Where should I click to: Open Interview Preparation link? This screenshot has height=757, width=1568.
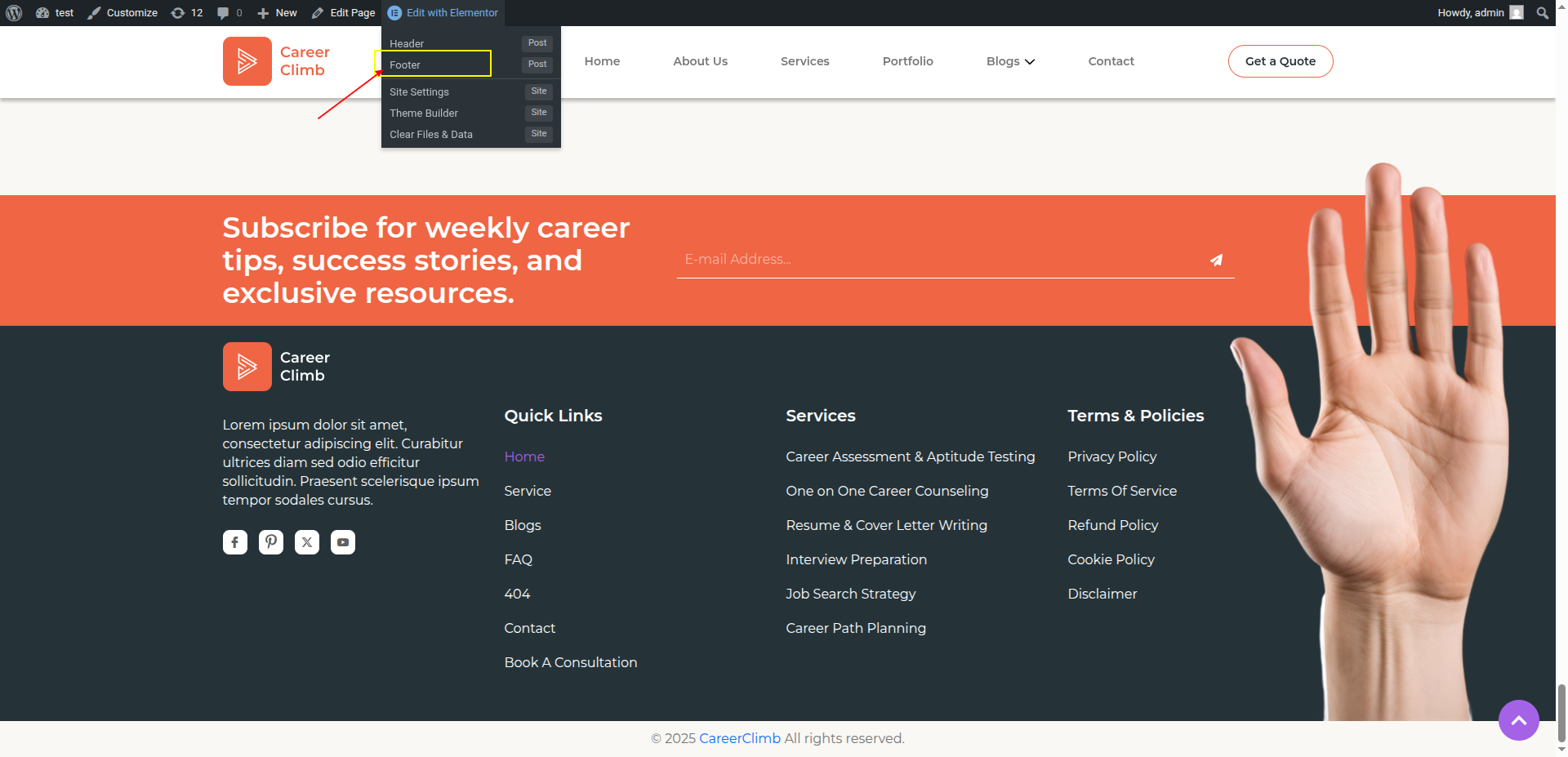(856, 559)
